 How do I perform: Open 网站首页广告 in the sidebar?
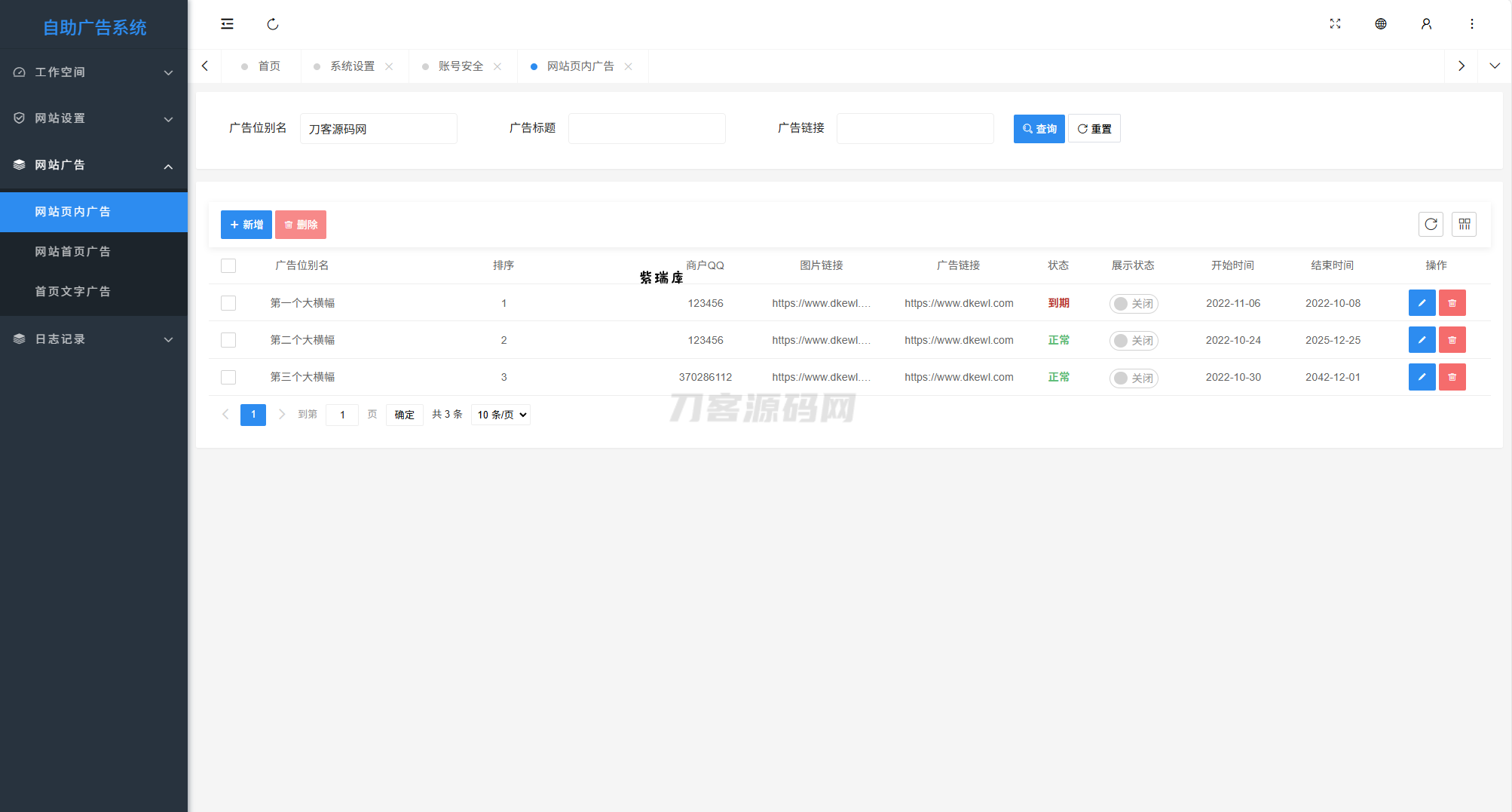point(73,252)
